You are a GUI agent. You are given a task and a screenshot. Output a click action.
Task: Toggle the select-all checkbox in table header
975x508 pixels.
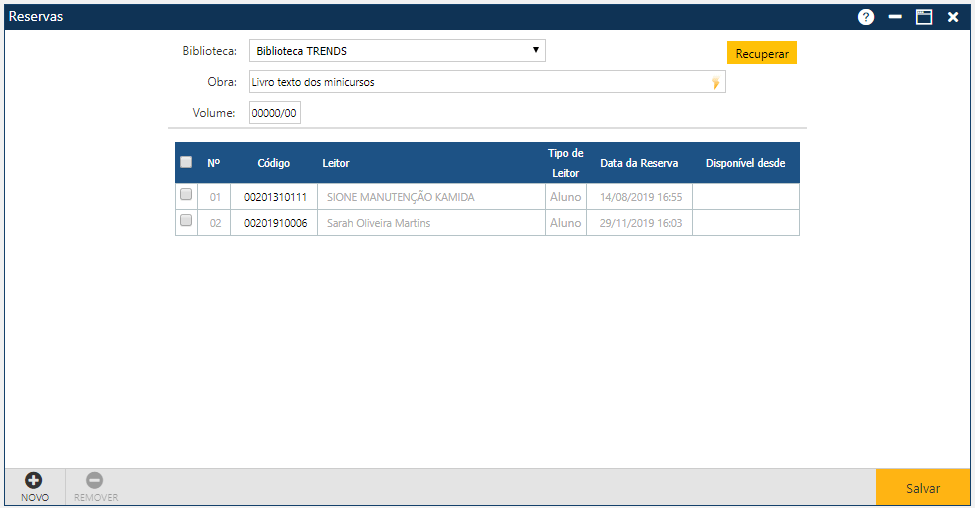(x=186, y=162)
